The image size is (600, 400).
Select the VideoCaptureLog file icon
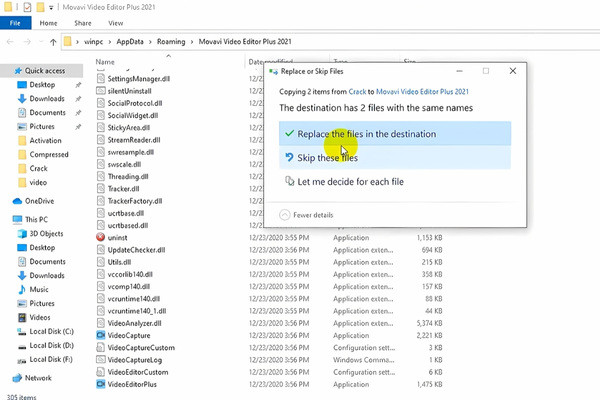(101, 360)
